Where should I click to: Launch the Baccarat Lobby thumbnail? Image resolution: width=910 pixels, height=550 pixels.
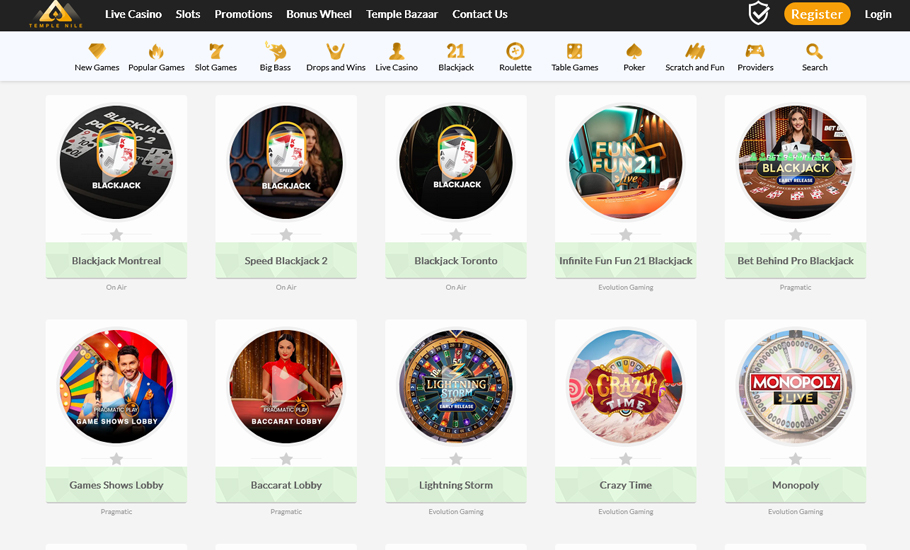286,387
